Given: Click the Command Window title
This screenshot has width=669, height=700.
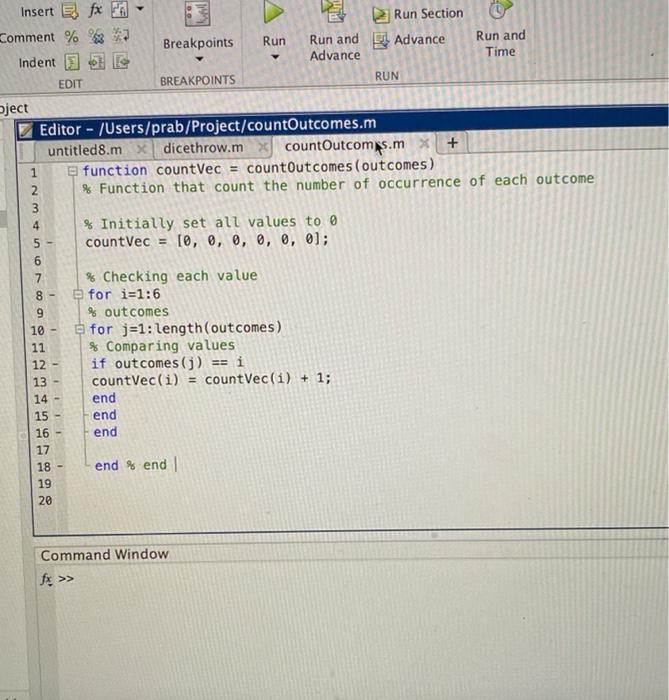Looking at the screenshot, I should [x=104, y=554].
